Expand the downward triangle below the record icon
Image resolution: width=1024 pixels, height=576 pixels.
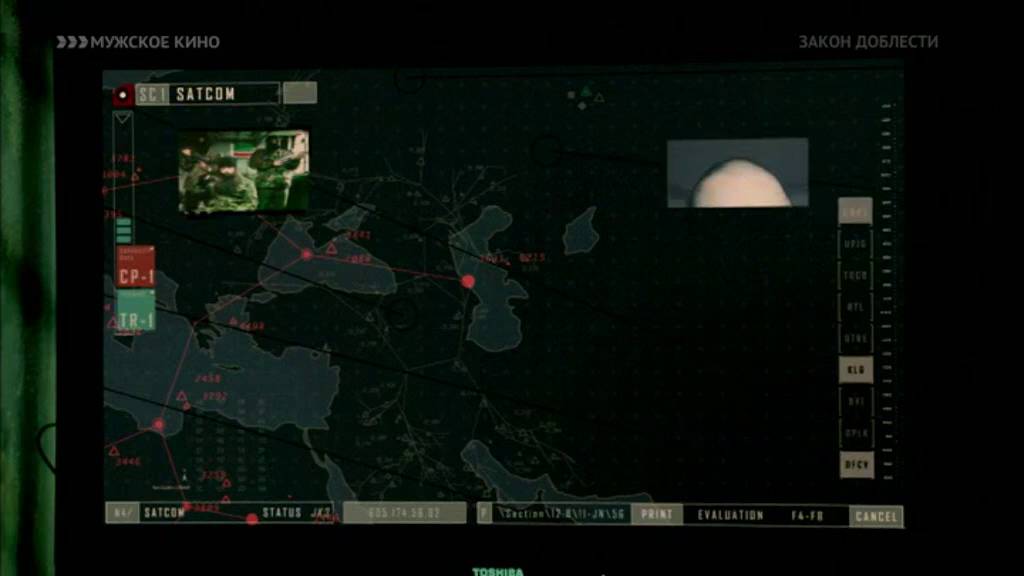tap(123, 118)
